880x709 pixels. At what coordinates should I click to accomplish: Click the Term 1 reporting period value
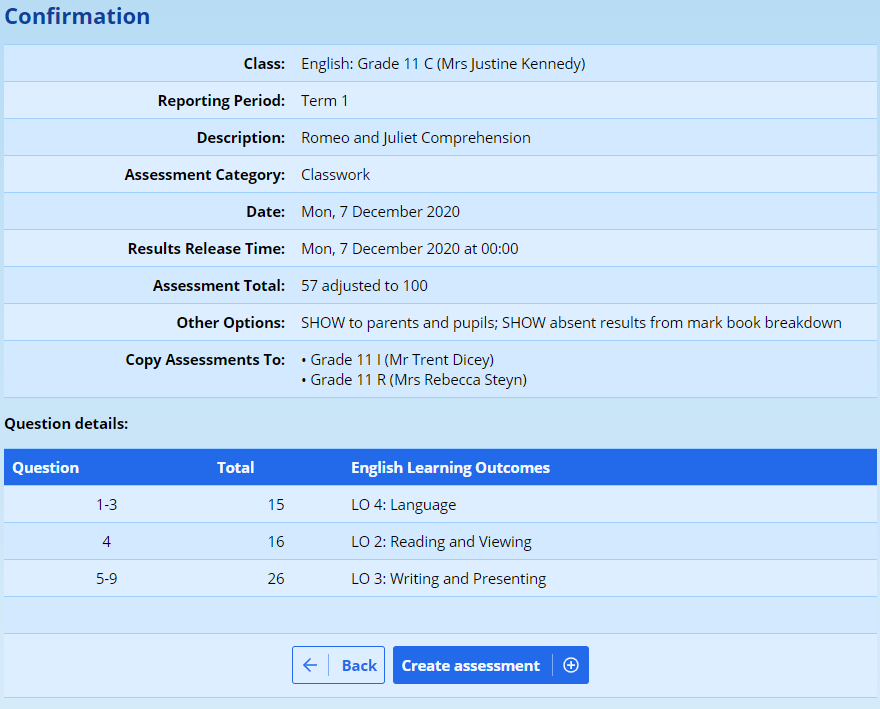point(324,101)
